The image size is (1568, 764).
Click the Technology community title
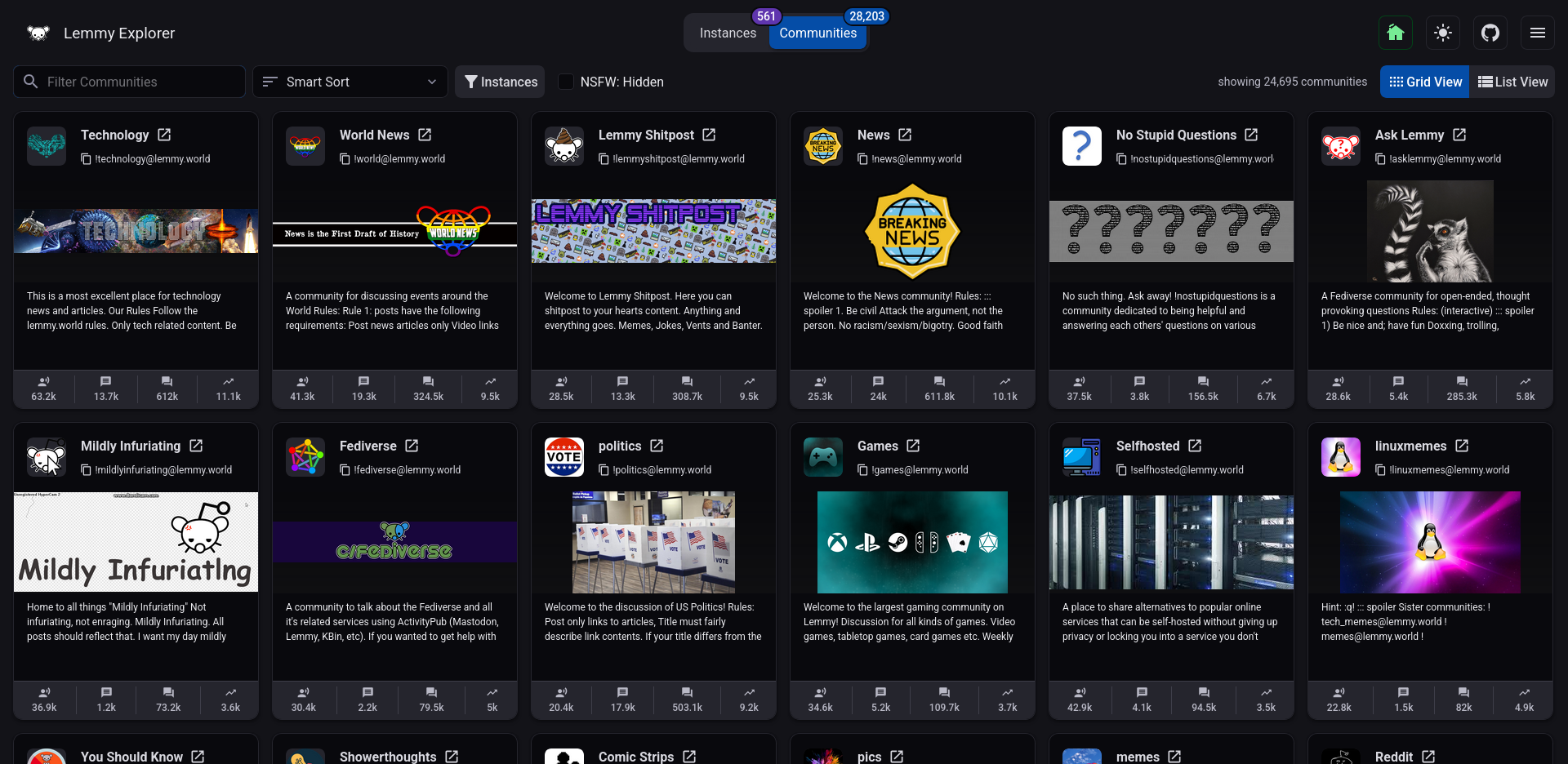114,135
